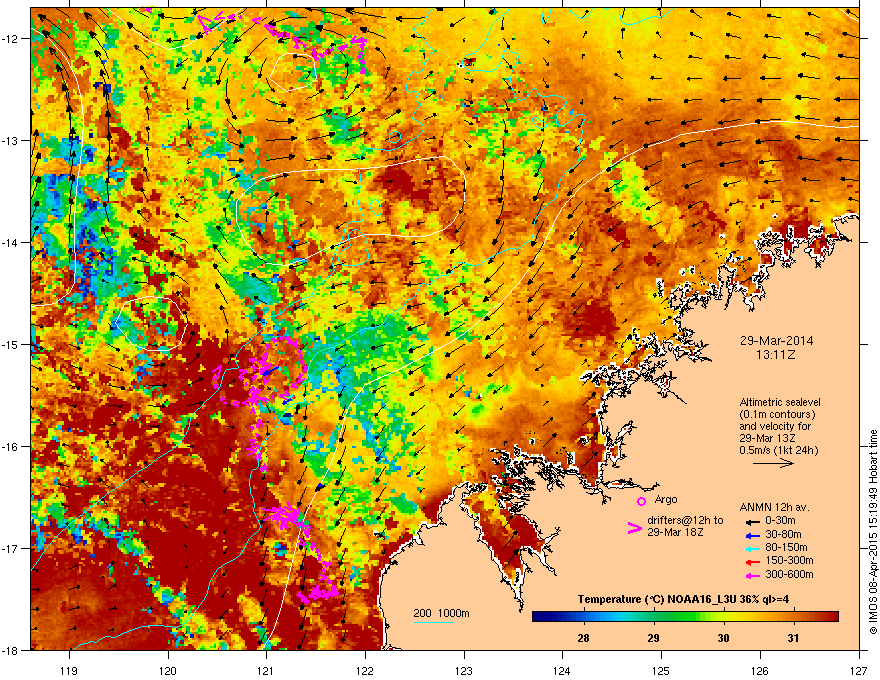Click the longitude axis label '120'

(x=168, y=670)
